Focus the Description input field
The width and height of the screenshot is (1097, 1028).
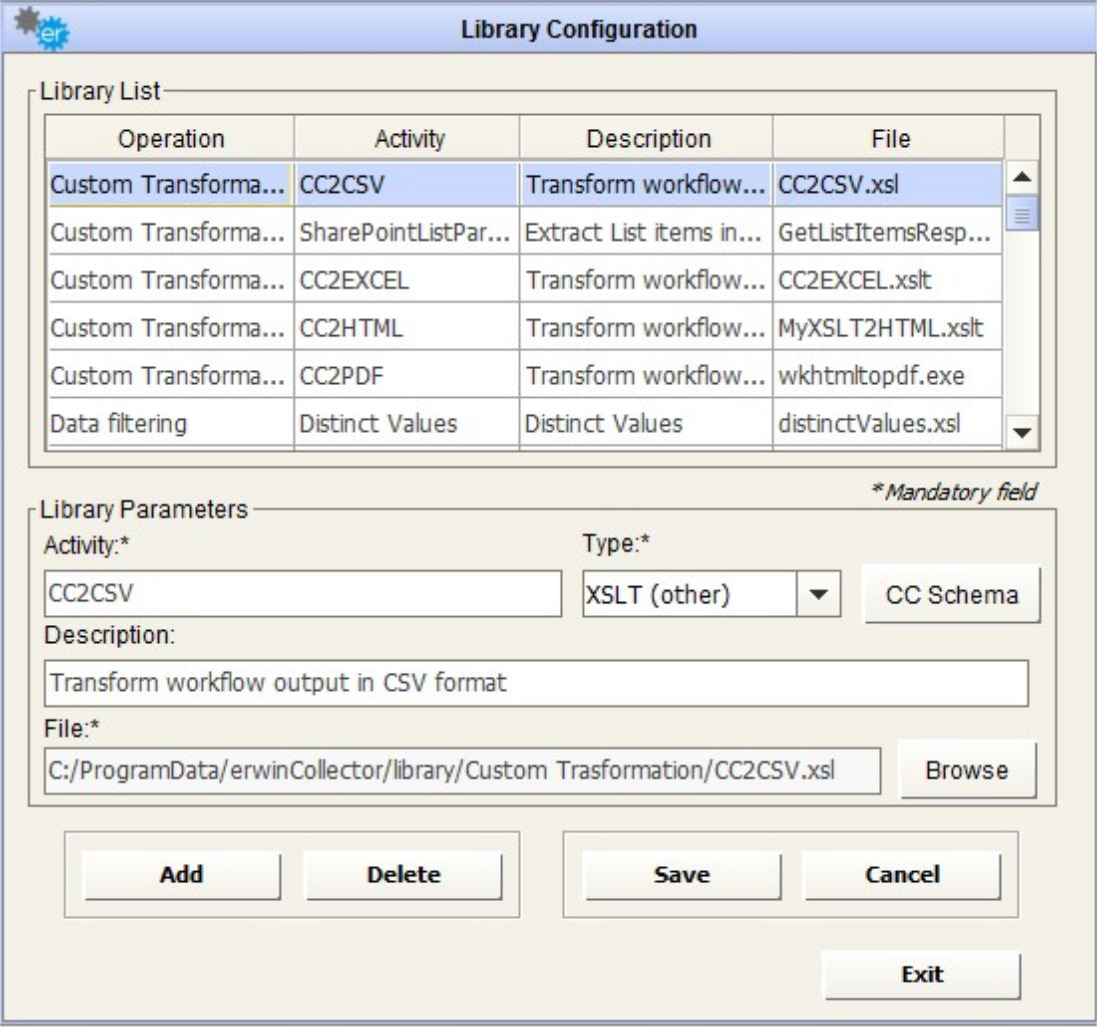coord(536,684)
